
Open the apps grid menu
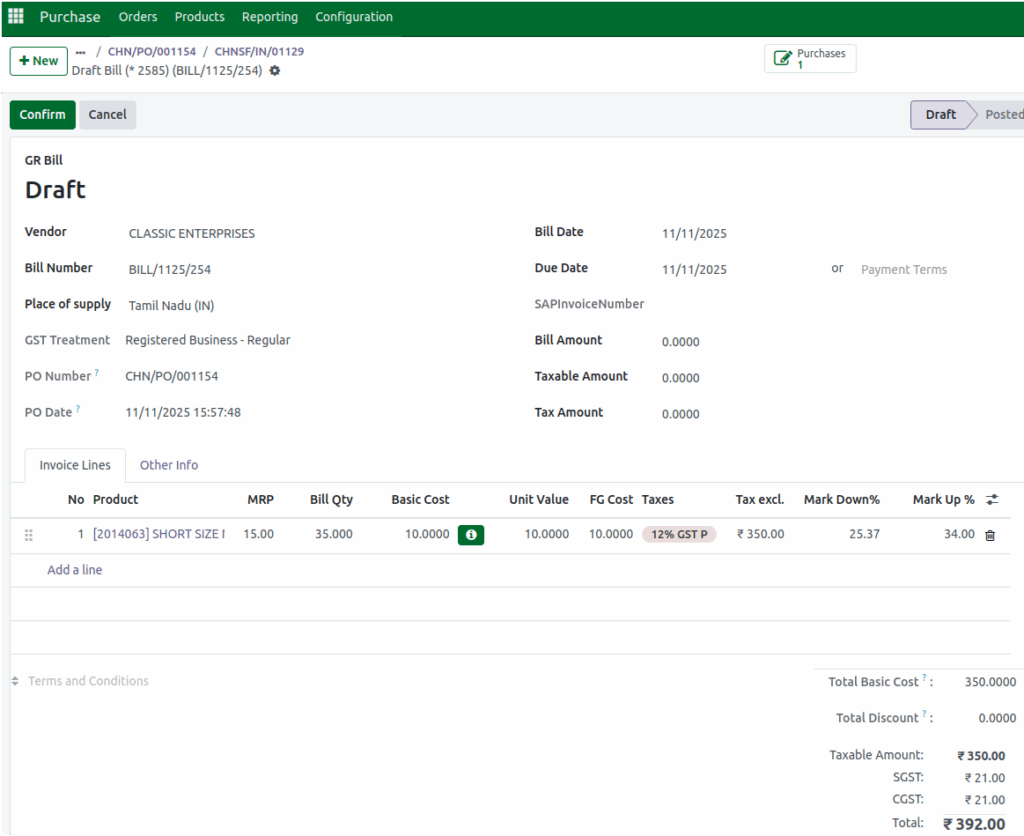(x=15, y=16)
